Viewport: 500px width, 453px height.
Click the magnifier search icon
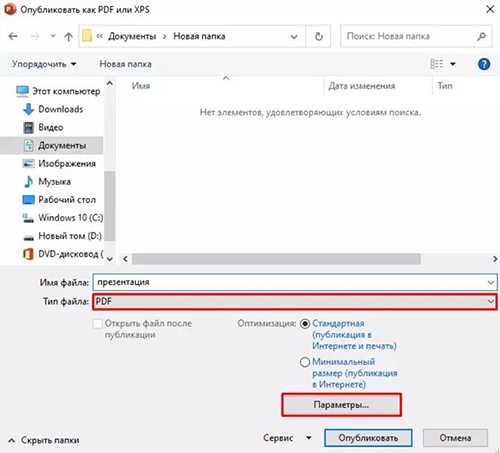coord(481,36)
